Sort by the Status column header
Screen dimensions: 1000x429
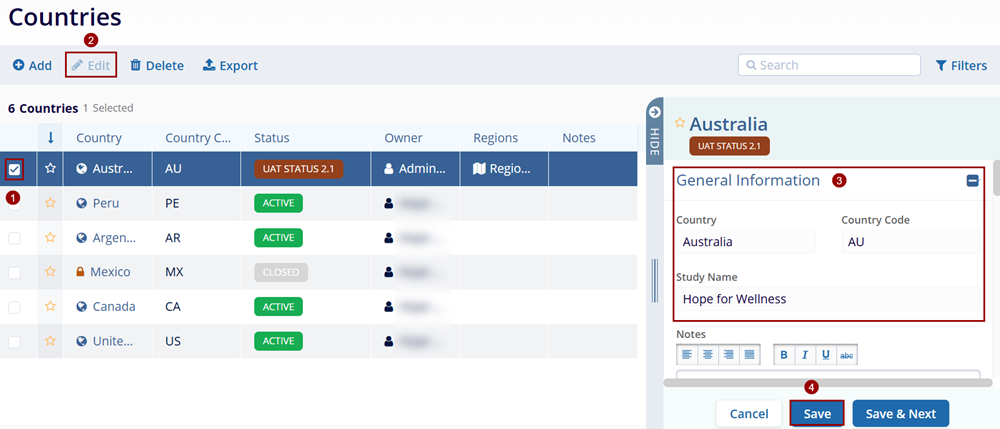271,138
